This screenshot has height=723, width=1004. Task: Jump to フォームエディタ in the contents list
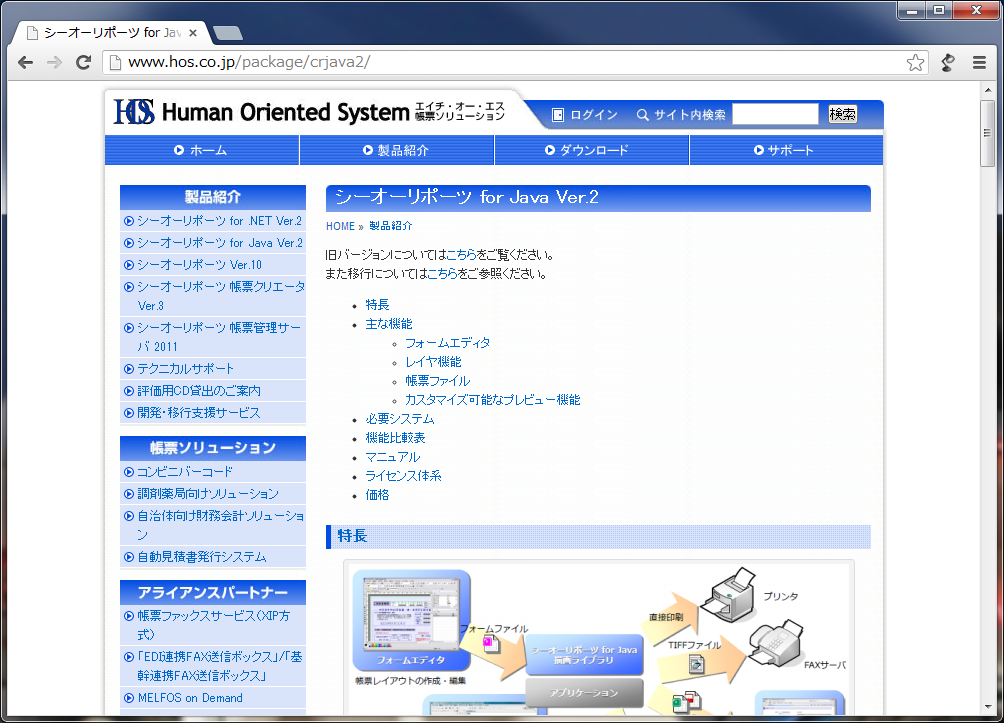click(x=448, y=343)
